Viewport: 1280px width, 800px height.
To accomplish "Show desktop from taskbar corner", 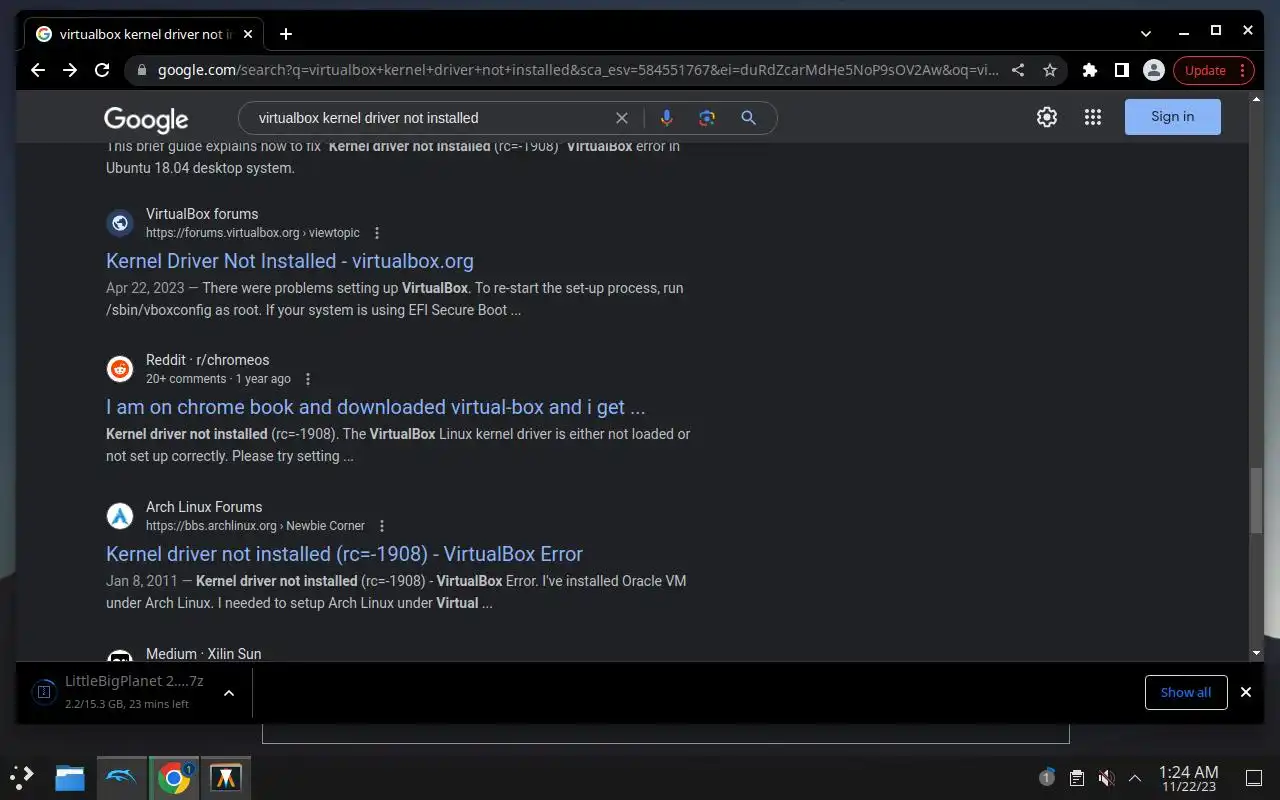I will [1254, 777].
